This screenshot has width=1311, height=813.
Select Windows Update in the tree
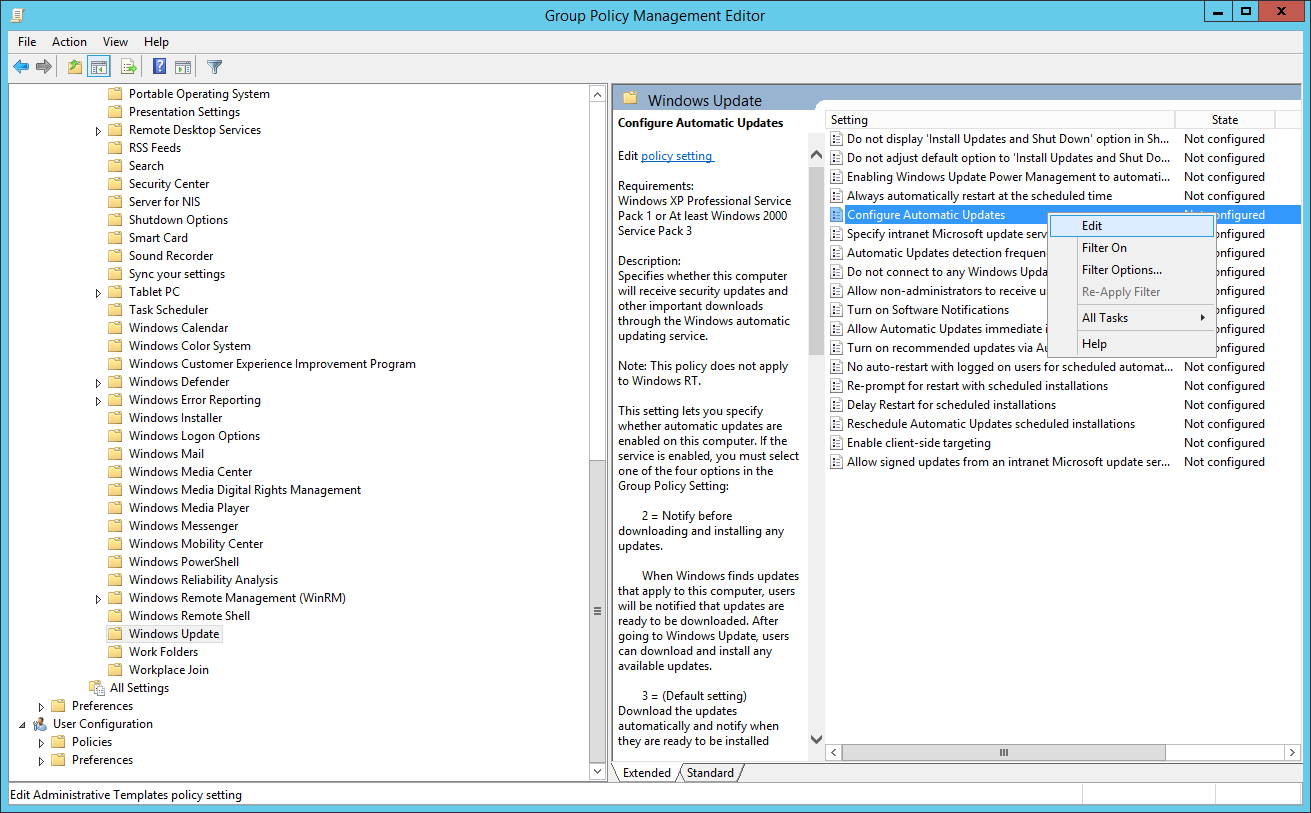coord(174,634)
